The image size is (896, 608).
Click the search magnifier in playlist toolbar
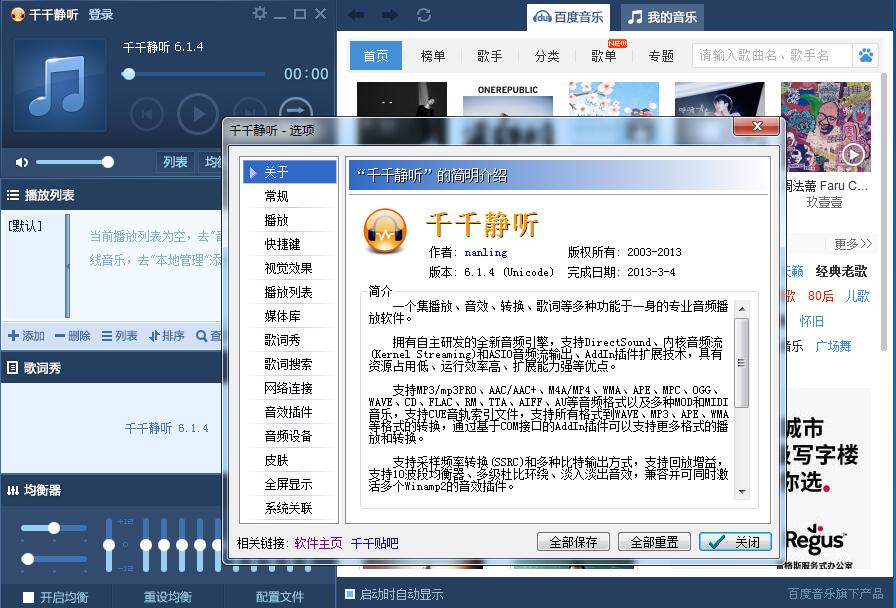(201, 336)
